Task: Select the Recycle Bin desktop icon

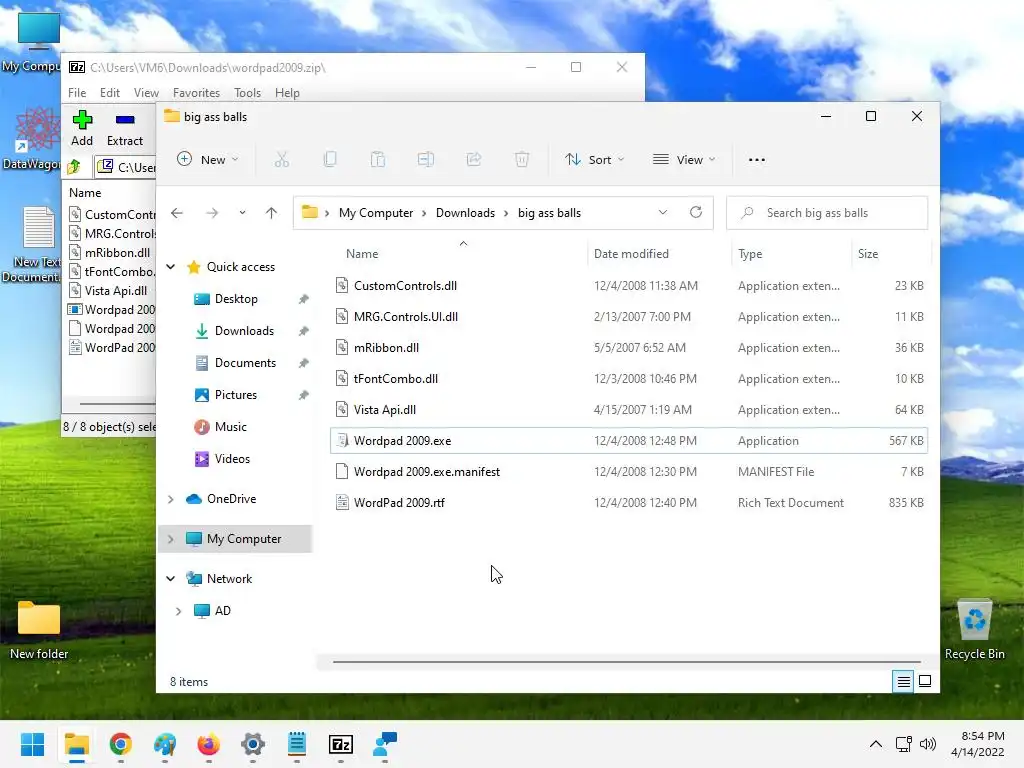Action: (974, 630)
